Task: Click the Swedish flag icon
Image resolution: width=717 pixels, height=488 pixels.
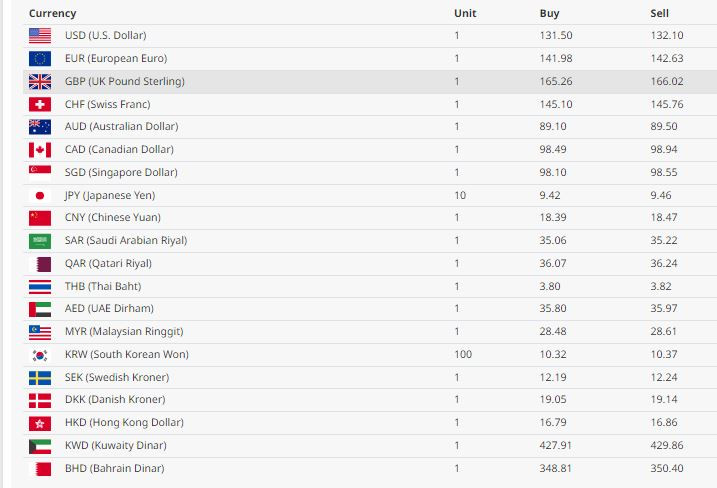Action: (x=40, y=377)
